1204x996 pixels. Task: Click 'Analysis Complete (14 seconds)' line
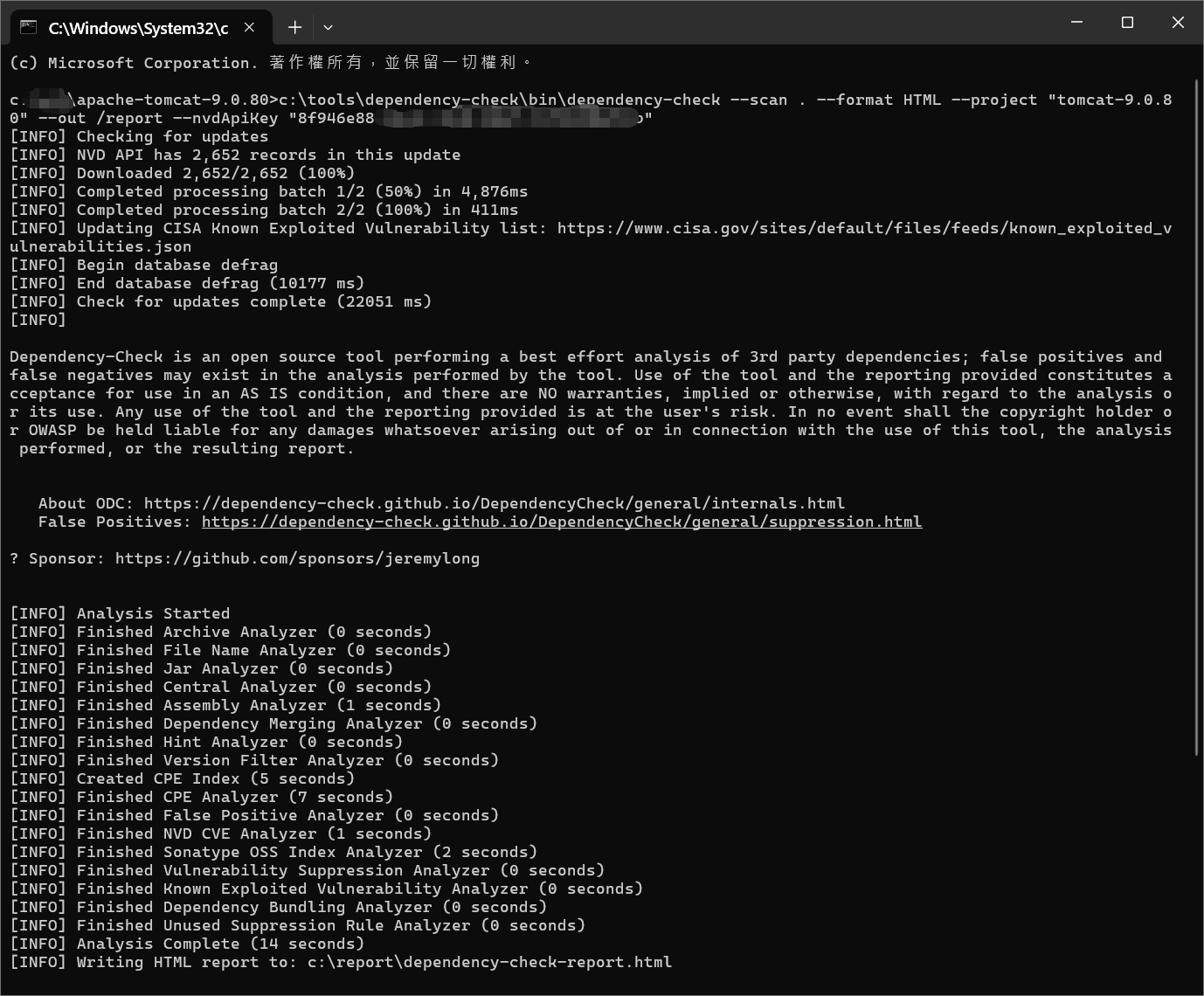(x=187, y=944)
